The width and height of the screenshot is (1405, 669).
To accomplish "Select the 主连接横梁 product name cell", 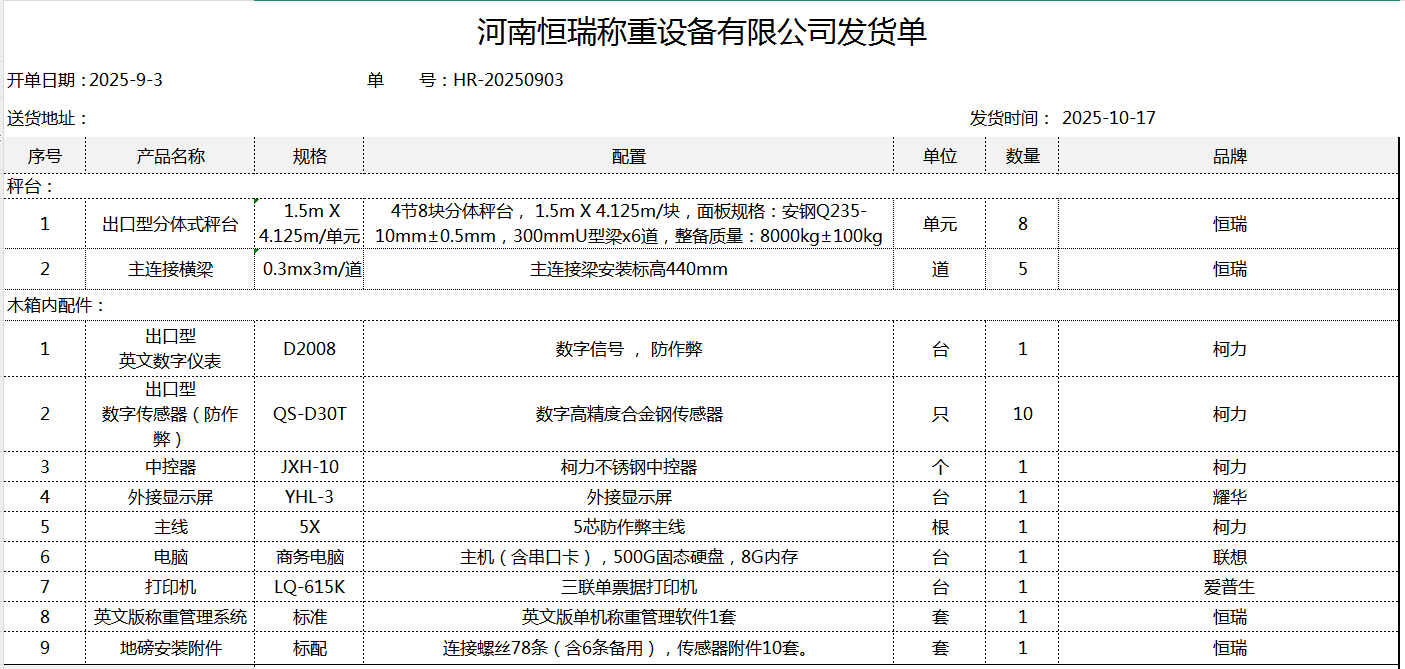I will (170, 269).
